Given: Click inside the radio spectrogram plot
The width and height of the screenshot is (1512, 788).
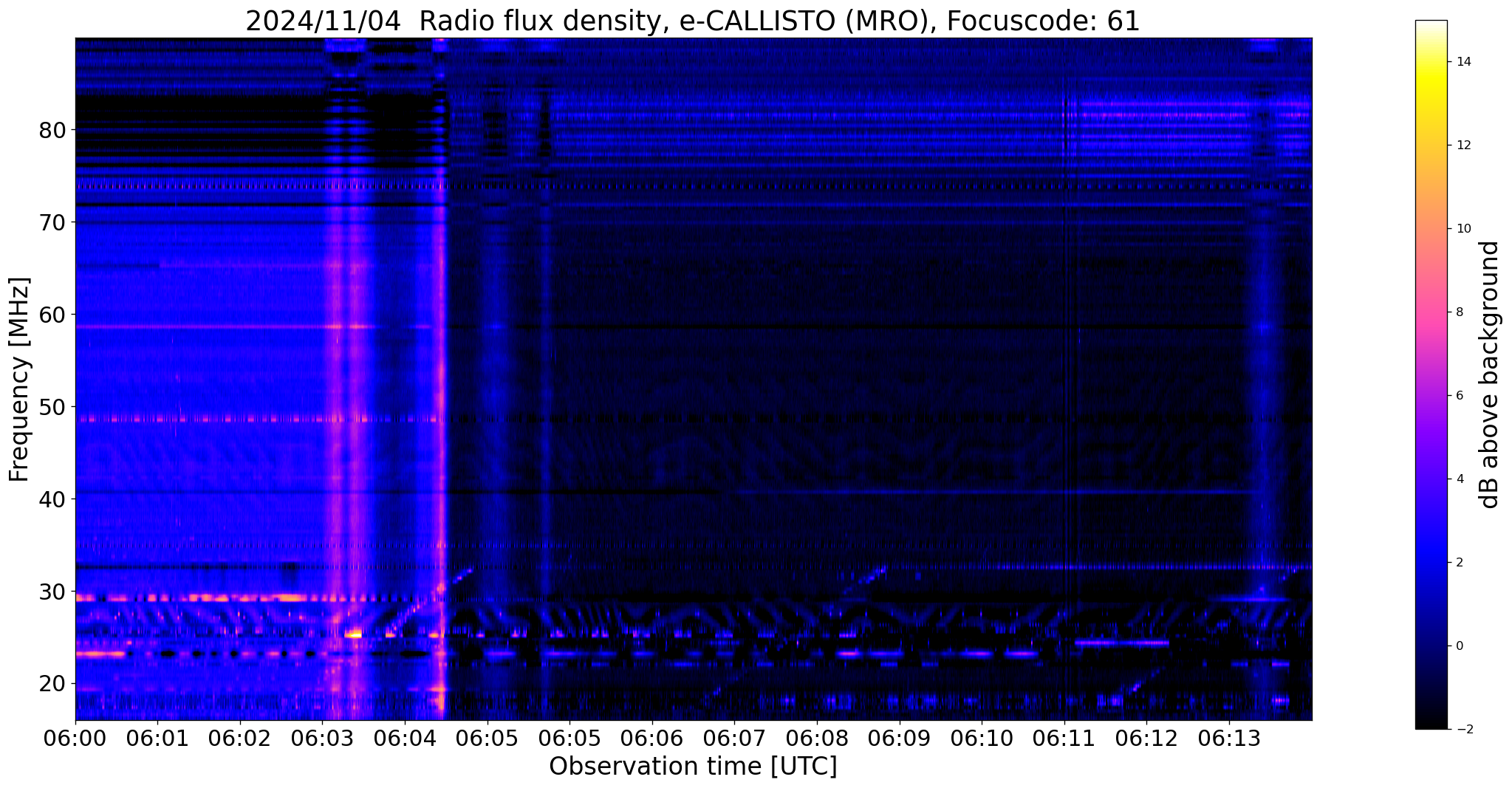Looking at the screenshot, I should (694, 379).
